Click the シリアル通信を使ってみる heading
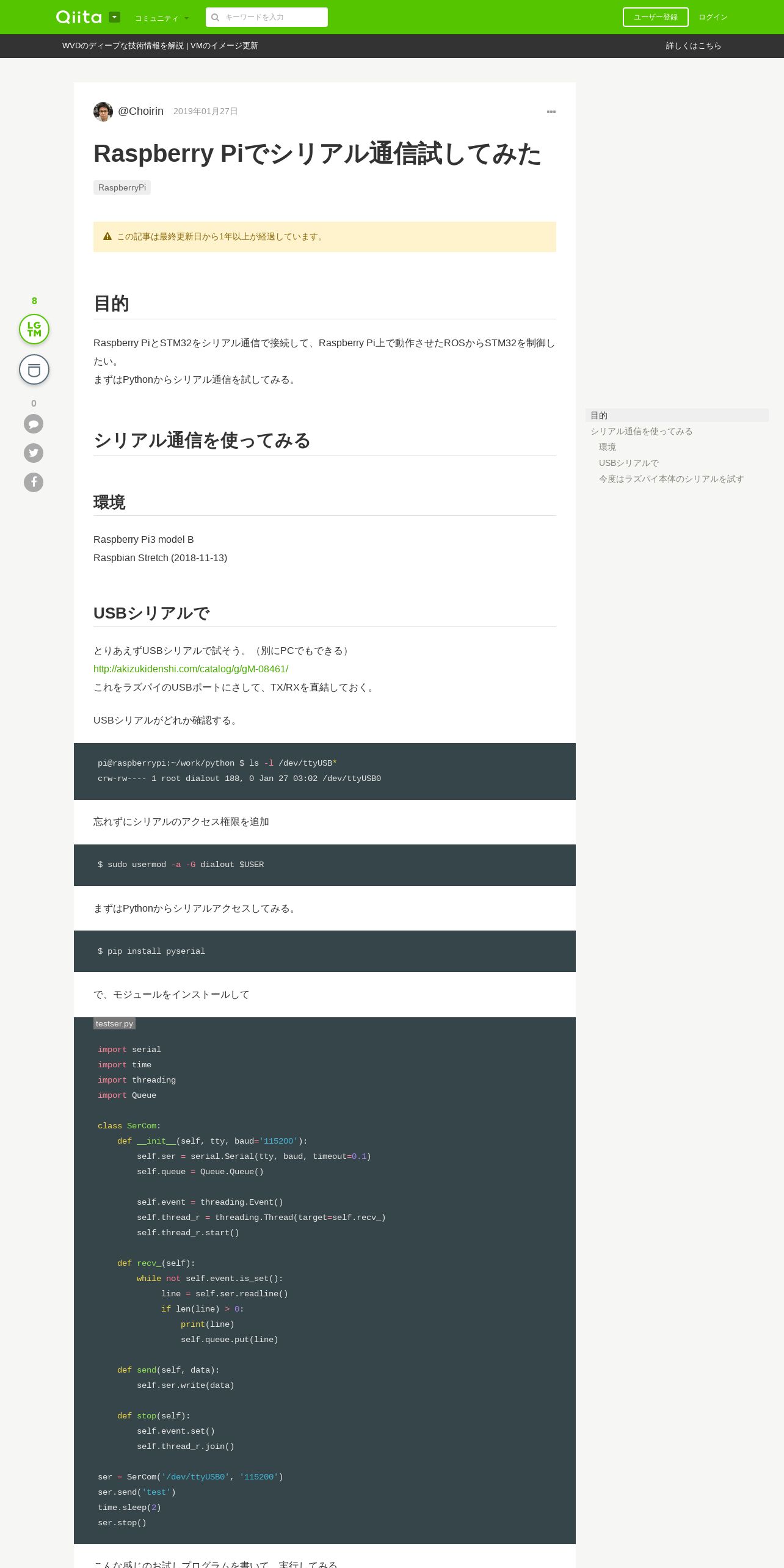The height and width of the screenshot is (1568, 784). pos(202,440)
